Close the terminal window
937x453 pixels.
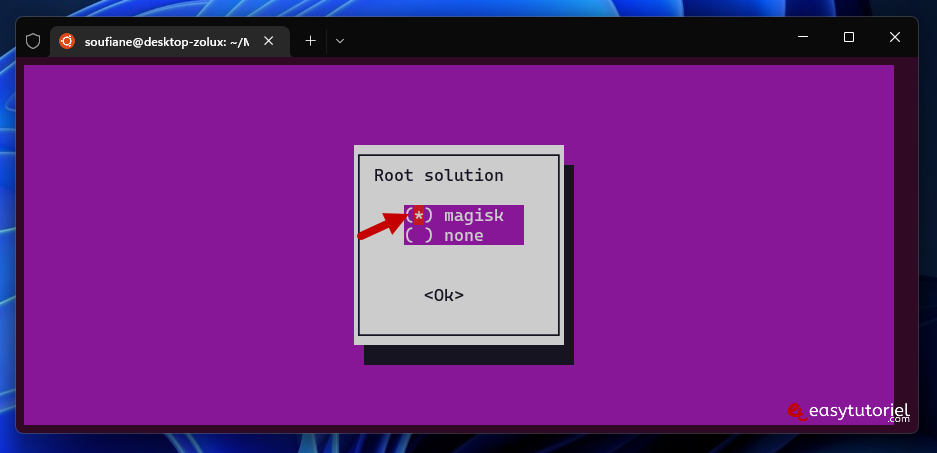895,37
